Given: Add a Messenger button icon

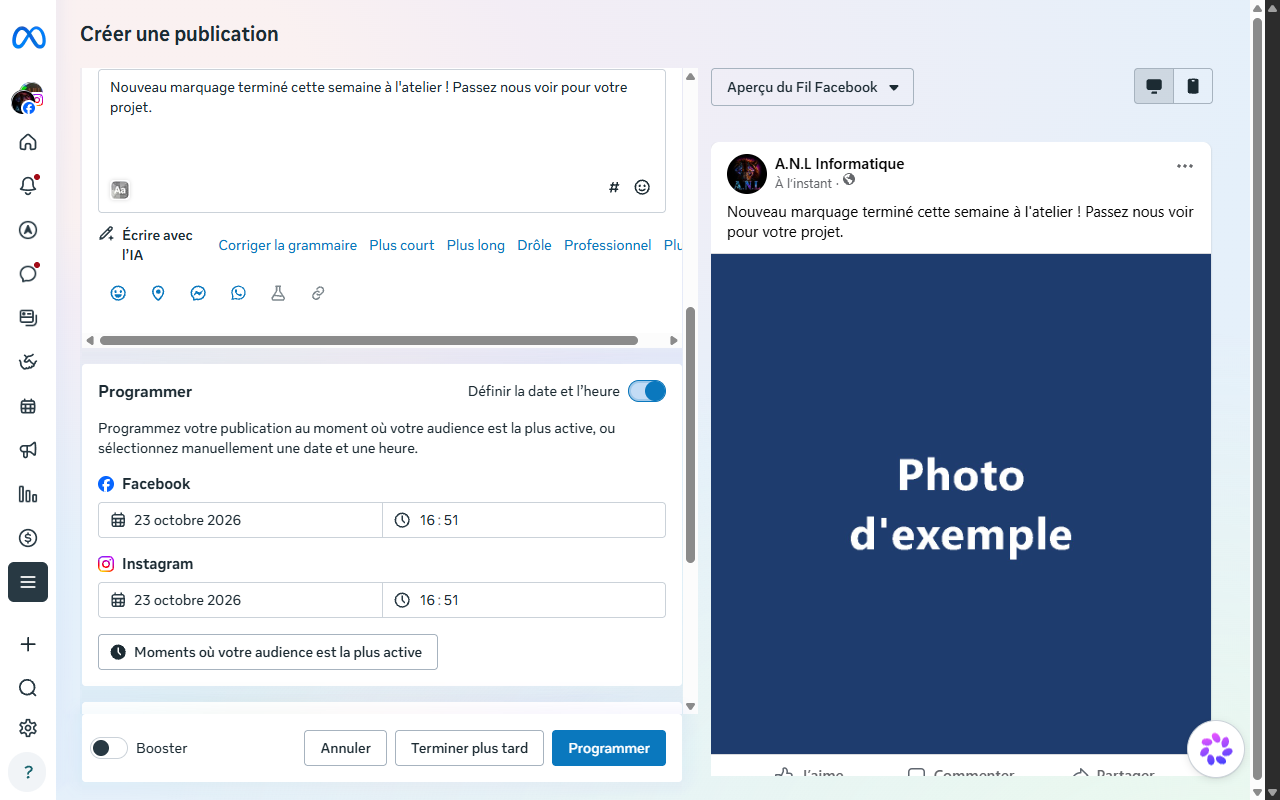Looking at the screenshot, I should pyautogui.click(x=198, y=293).
